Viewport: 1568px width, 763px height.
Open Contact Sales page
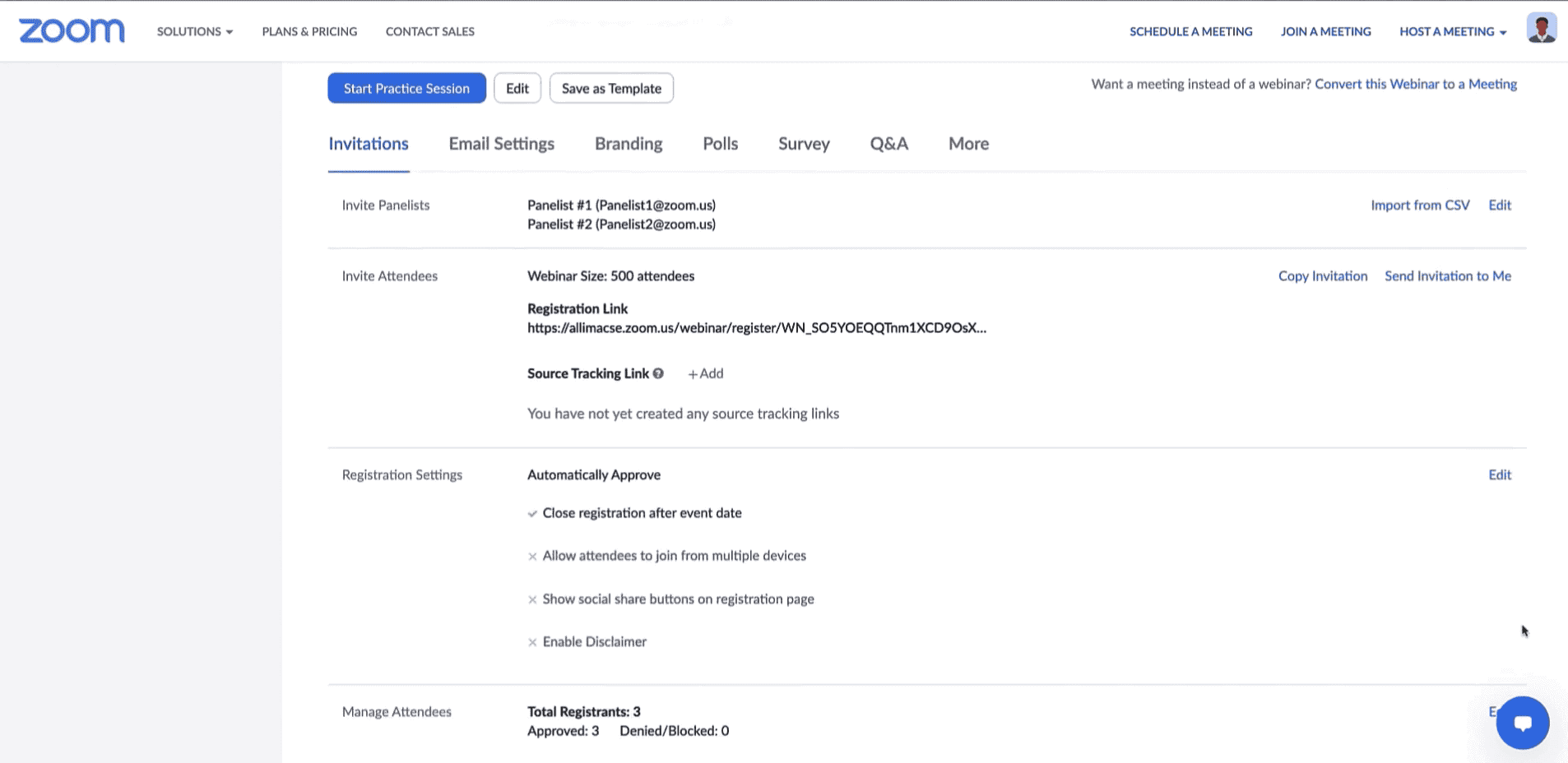430,31
